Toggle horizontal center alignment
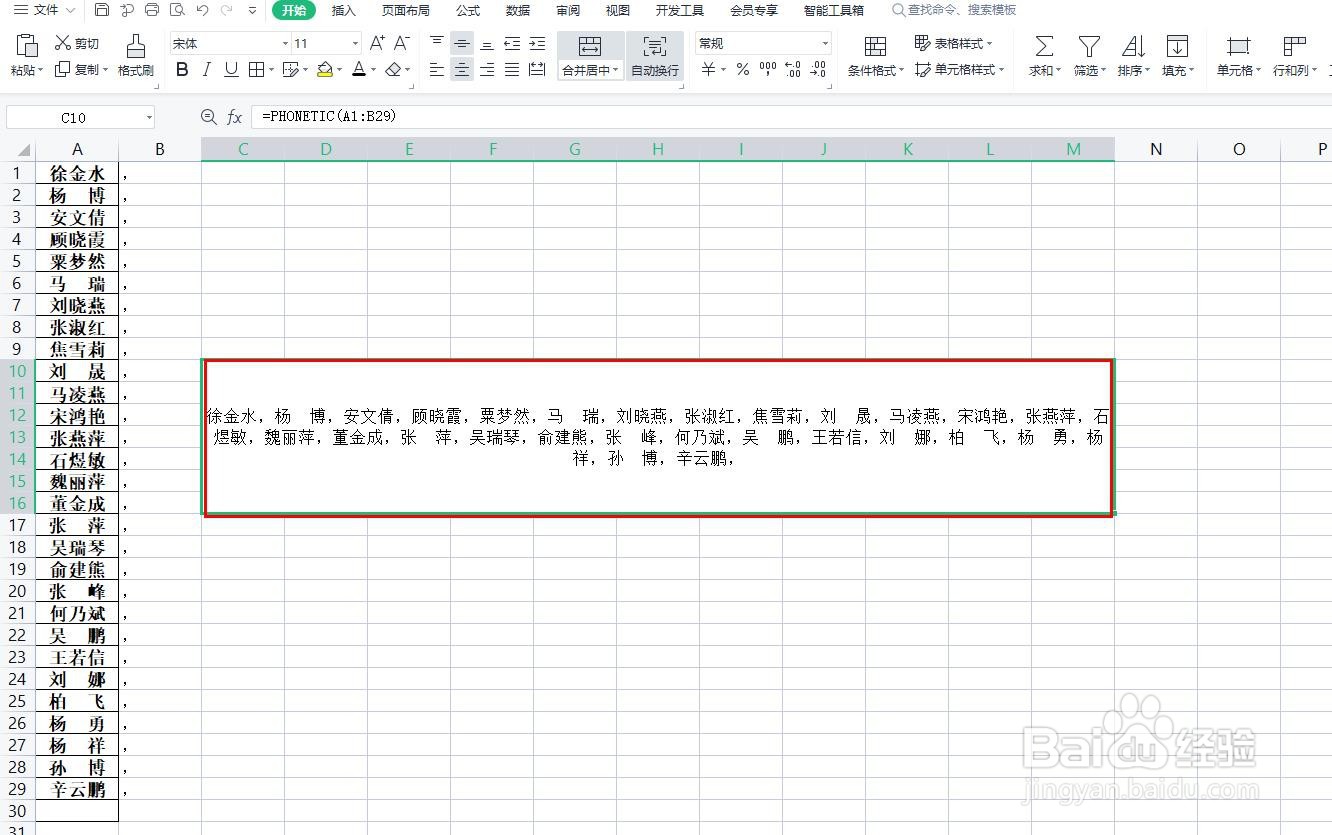Screen dimensions: 1332x835 coord(462,69)
